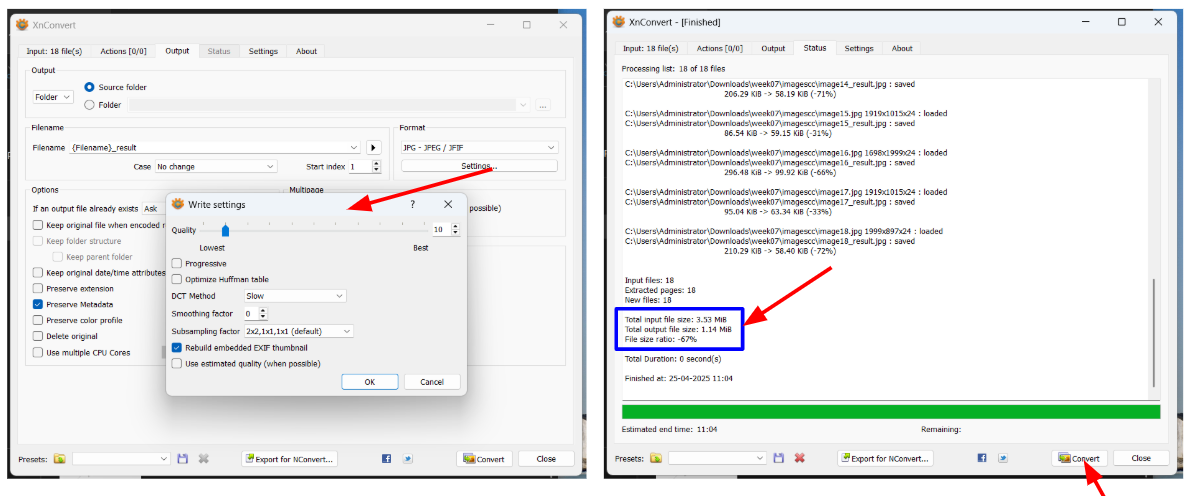
Task: Open the DCT Method Slow dropdown
Action: (x=295, y=296)
